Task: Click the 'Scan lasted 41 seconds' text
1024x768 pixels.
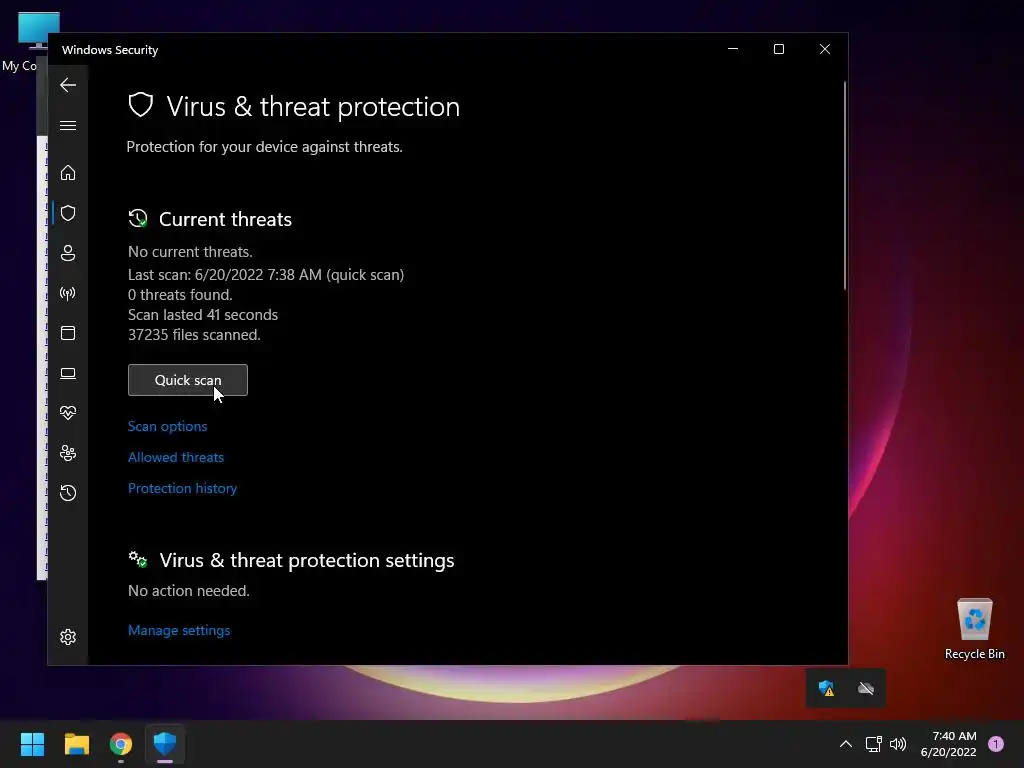Action: coord(203,315)
